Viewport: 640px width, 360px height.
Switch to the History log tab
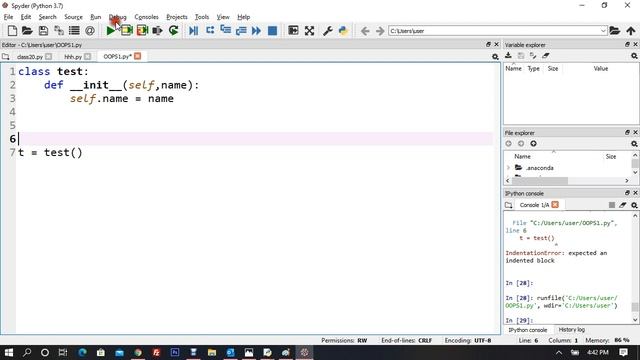click(571, 329)
